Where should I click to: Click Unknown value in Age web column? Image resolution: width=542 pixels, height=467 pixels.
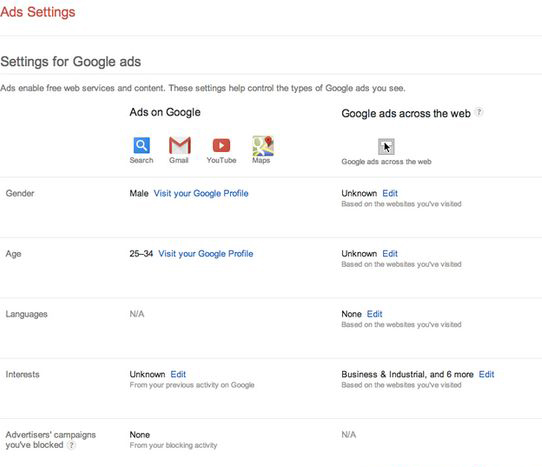pos(359,254)
